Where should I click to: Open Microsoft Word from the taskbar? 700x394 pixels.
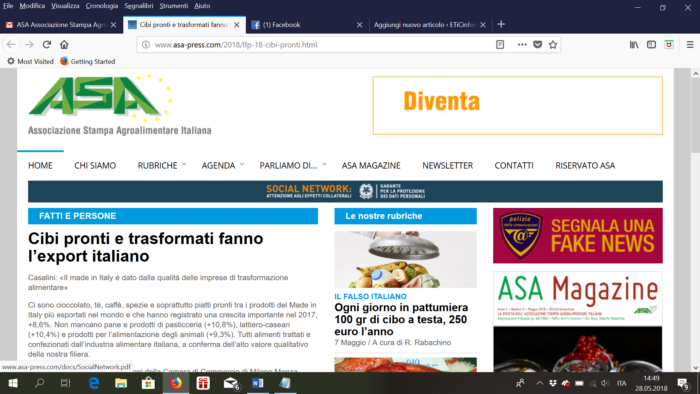(258, 383)
